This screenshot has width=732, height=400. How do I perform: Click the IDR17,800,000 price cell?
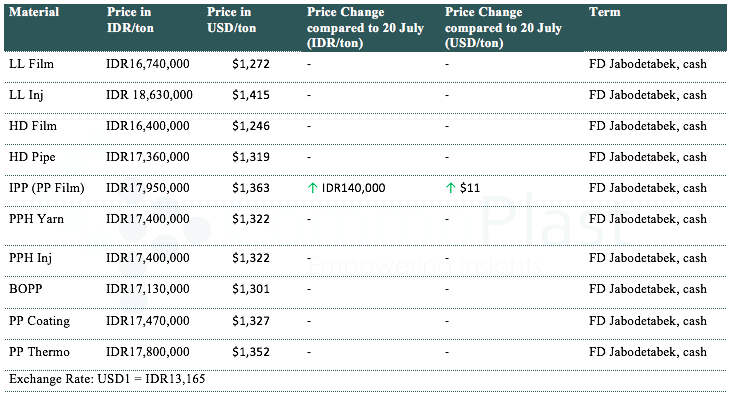click(147, 352)
